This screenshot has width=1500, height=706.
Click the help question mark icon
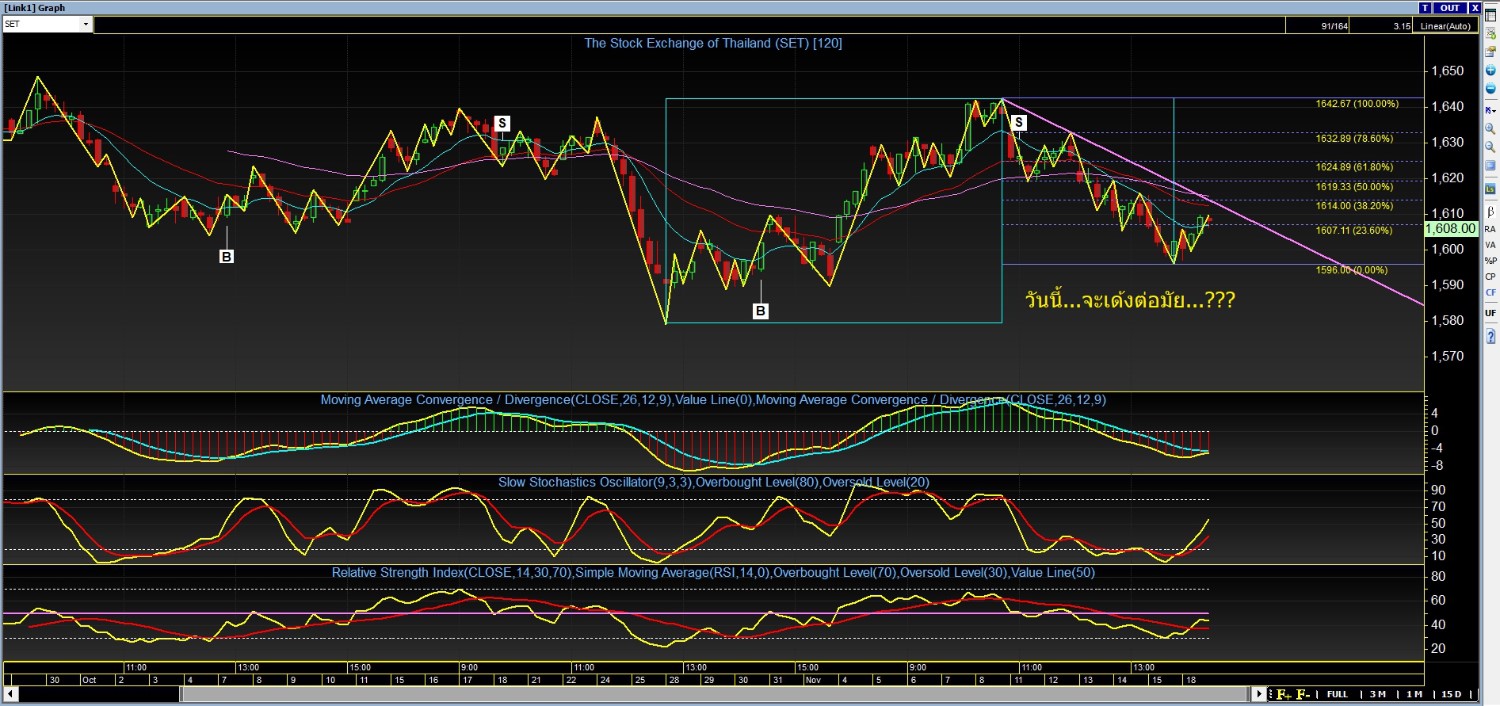1490,336
